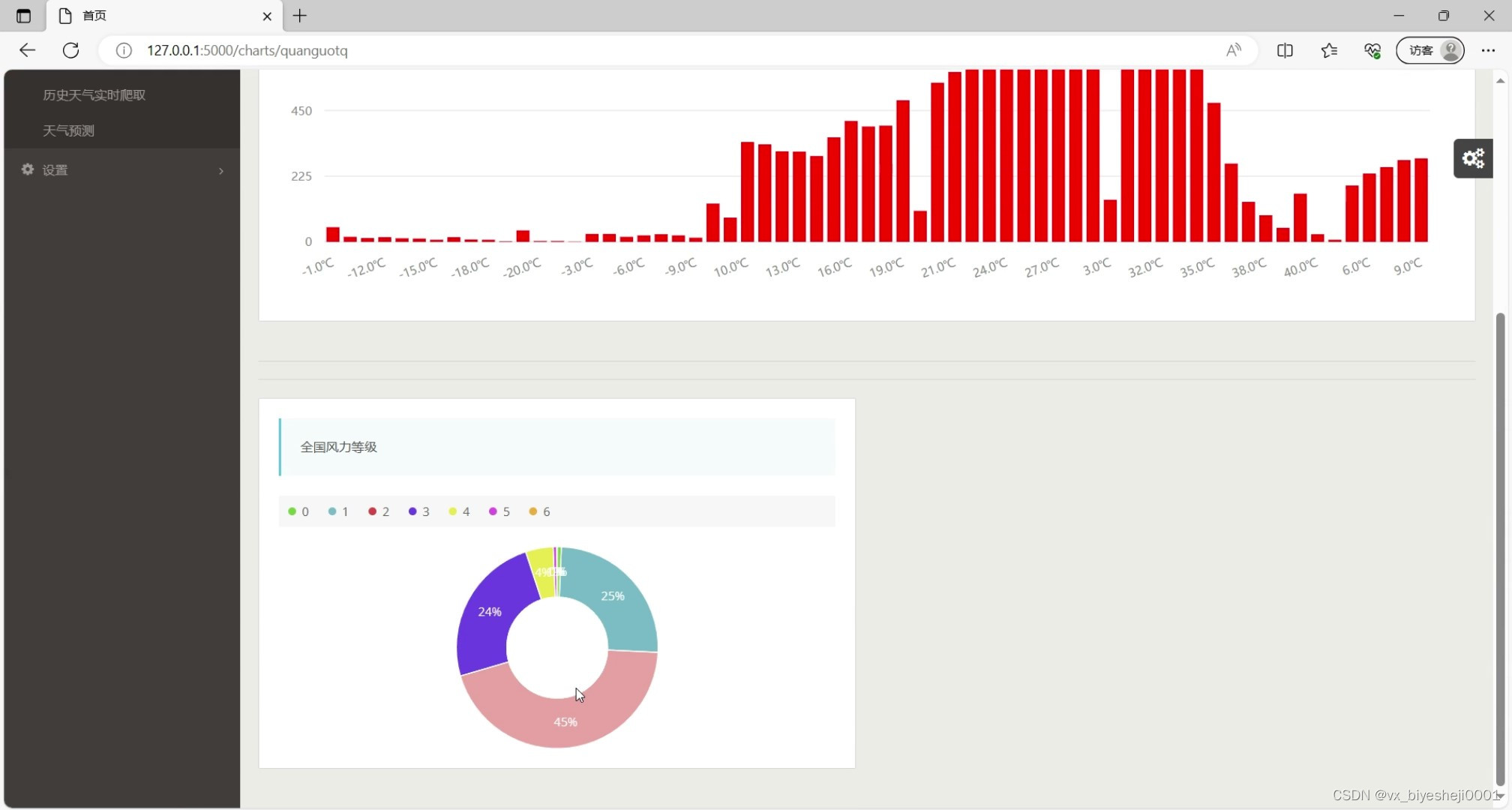Image resolution: width=1512 pixels, height=810 pixels.
Task: Toggle wind level 3 legend item
Action: (x=418, y=511)
